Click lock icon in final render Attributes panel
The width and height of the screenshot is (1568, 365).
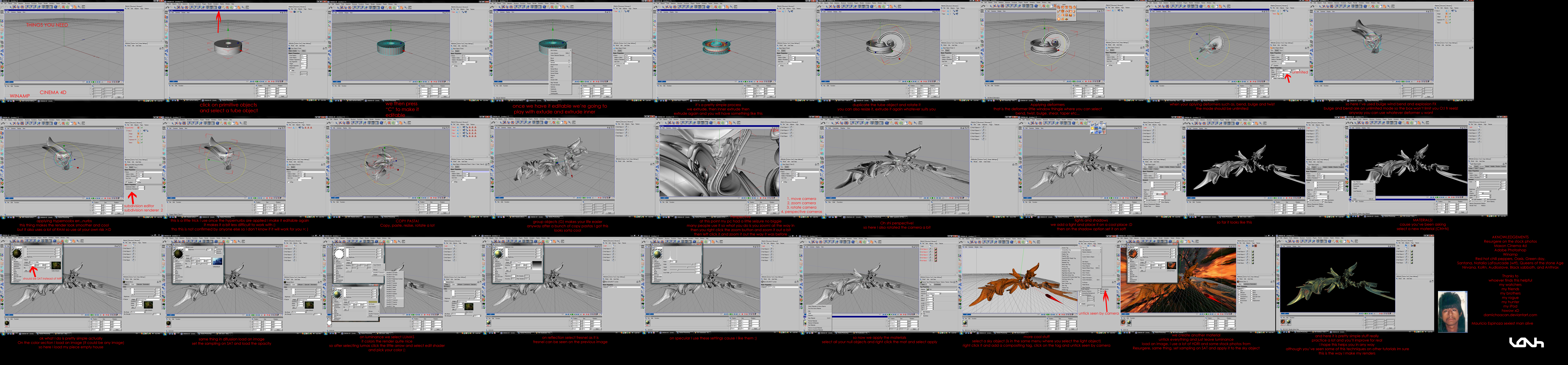pyautogui.click(x=1430, y=282)
